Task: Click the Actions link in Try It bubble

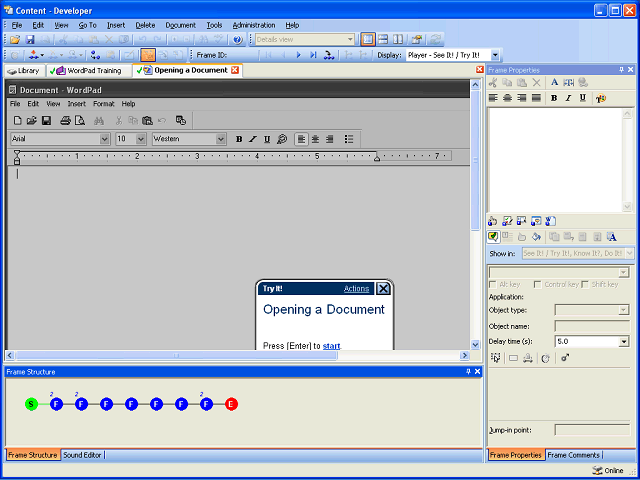Action: (356, 289)
